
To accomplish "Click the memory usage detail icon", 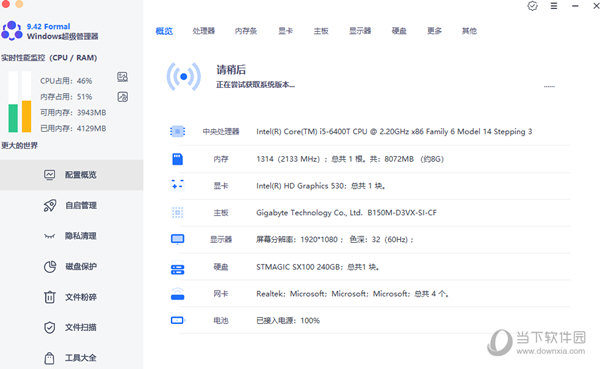I will coord(122,97).
